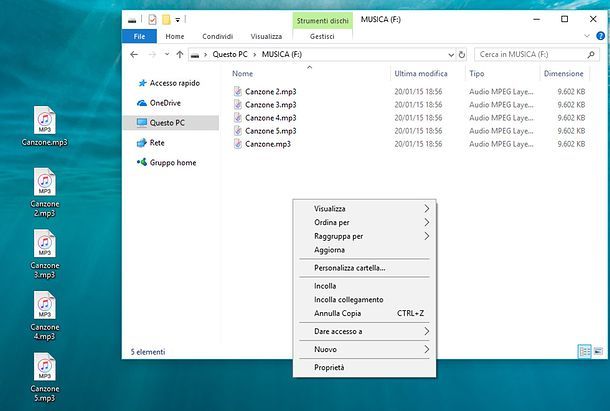The image size is (610, 411).
Task: Choose Incolla collegamento from context menu
Action: coord(365,299)
